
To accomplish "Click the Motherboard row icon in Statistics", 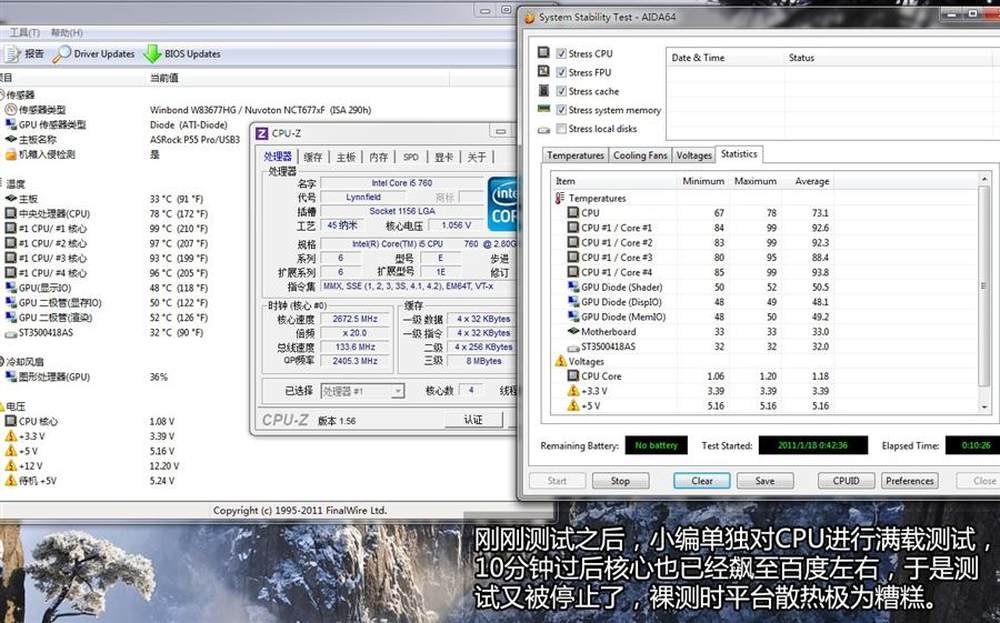I will pyautogui.click(x=573, y=332).
